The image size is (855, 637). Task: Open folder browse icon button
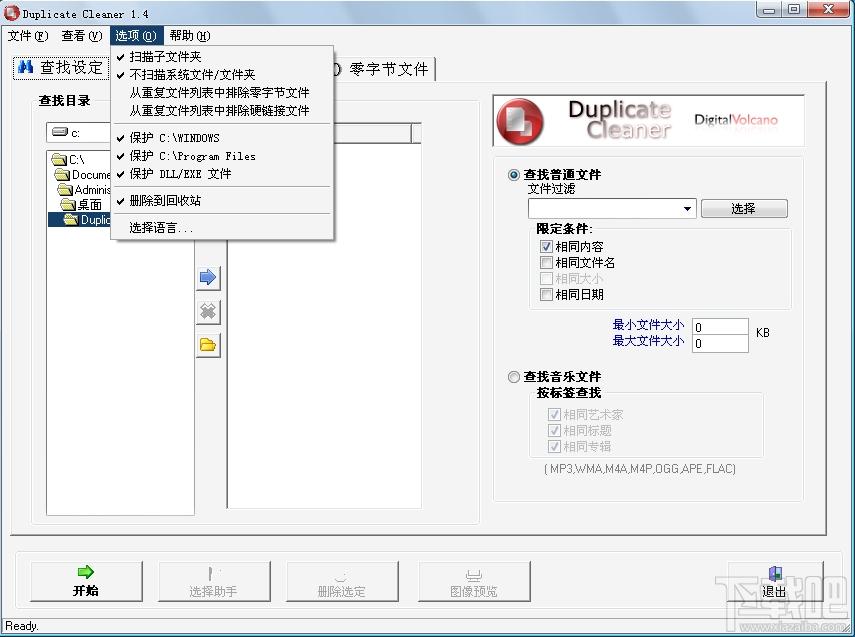coord(208,345)
